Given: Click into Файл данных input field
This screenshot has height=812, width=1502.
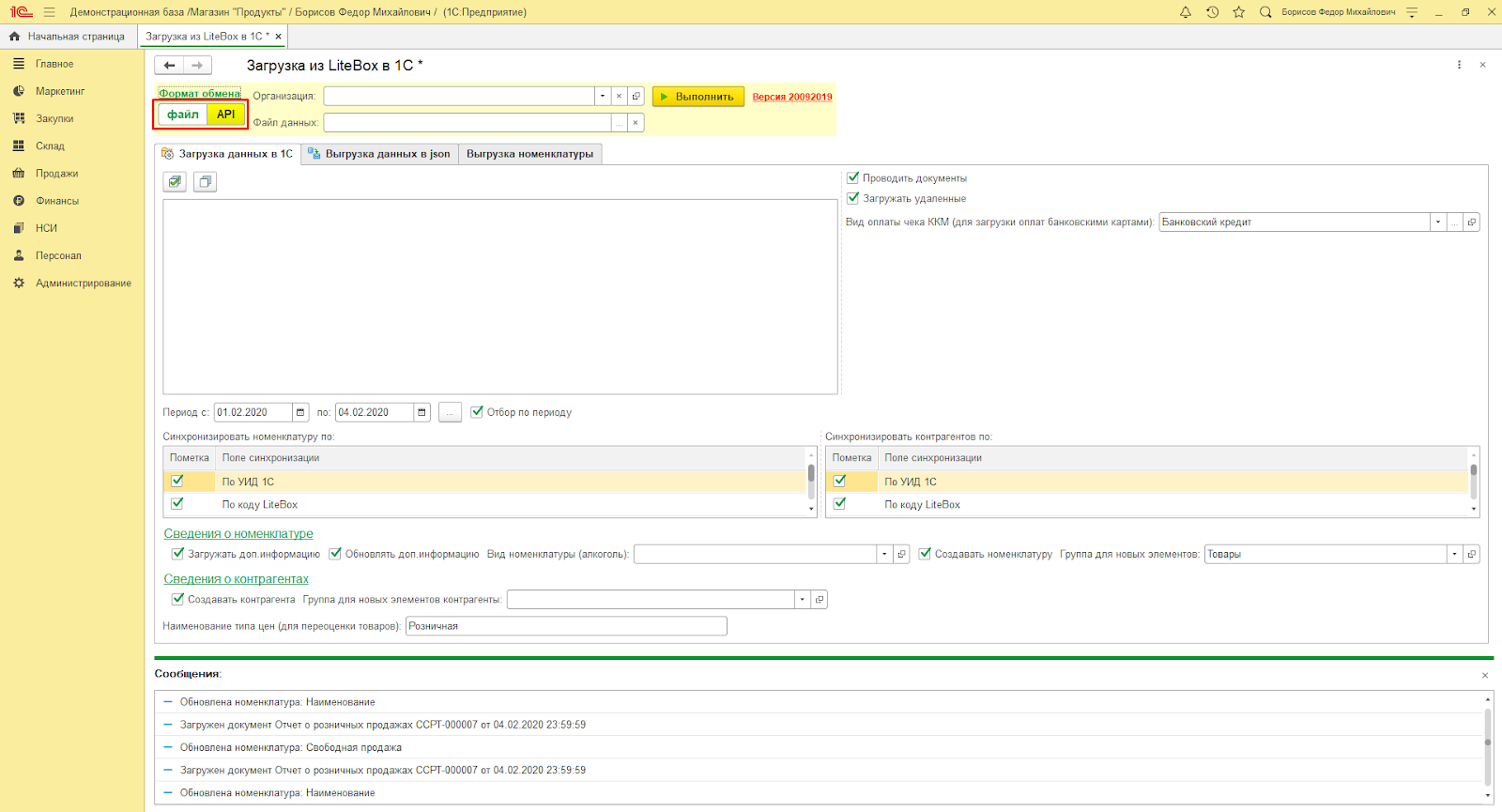Looking at the screenshot, I should 467,123.
